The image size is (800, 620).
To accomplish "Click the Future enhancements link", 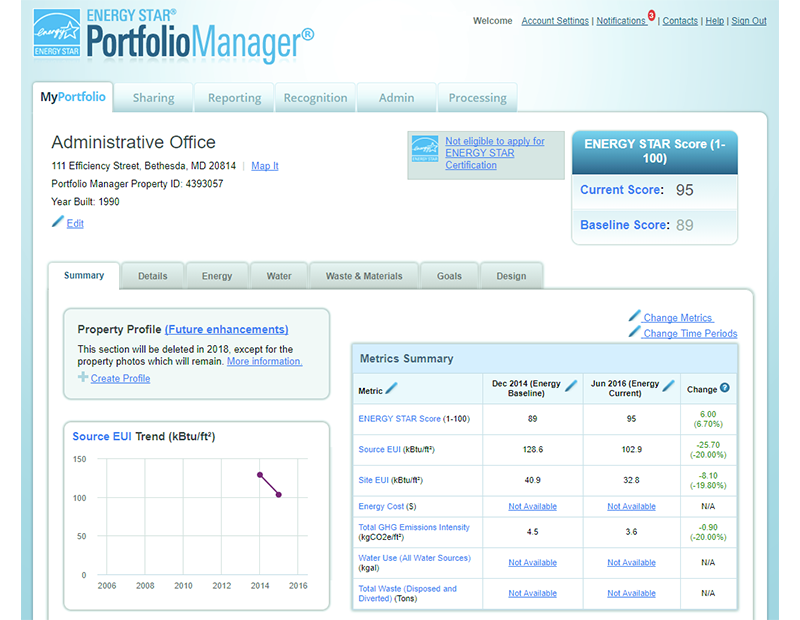I will pos(227,330).
